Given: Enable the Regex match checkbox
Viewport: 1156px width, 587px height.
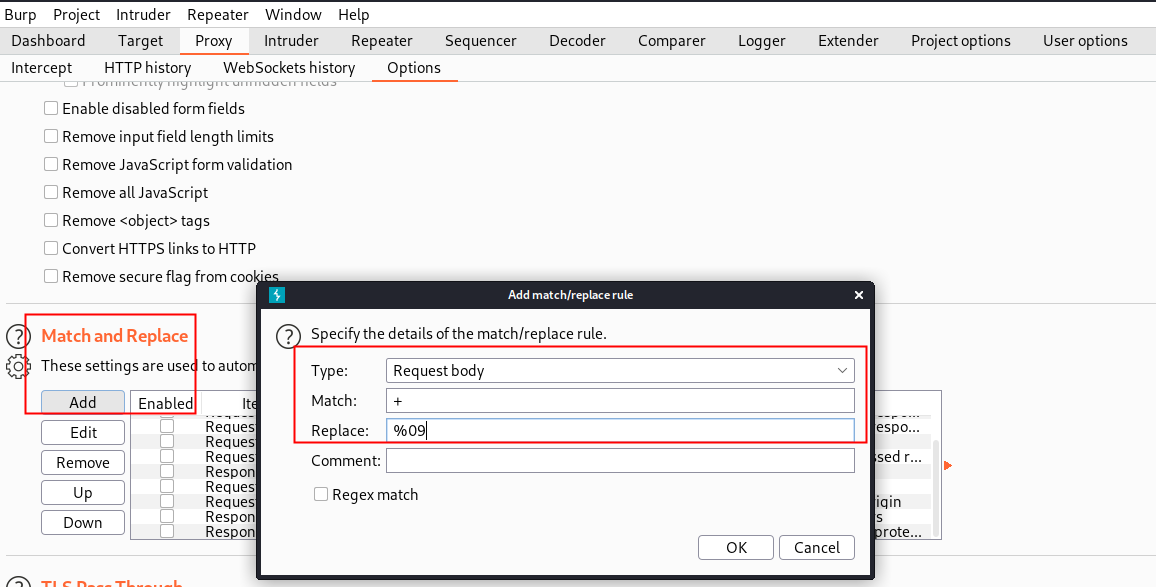Looking at the screenshot, I should tap(321, 494).
